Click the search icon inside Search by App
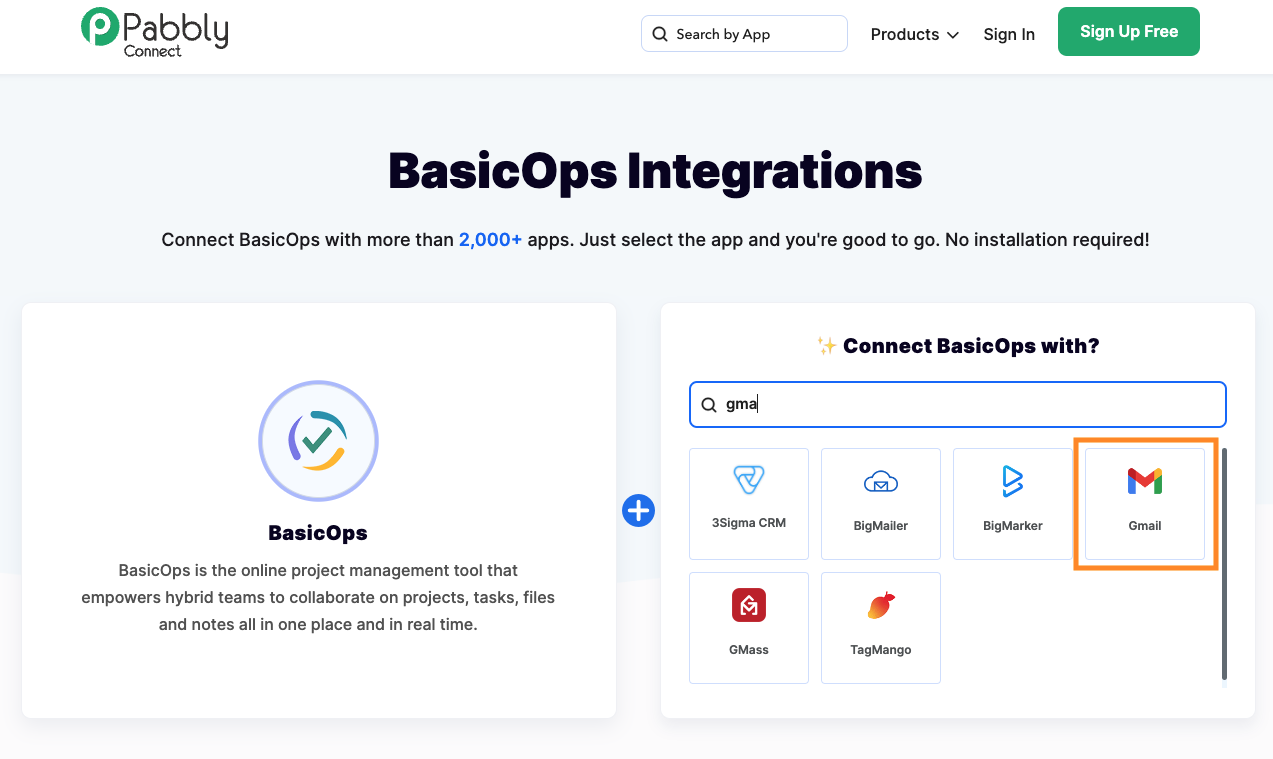 pos(659,33)
